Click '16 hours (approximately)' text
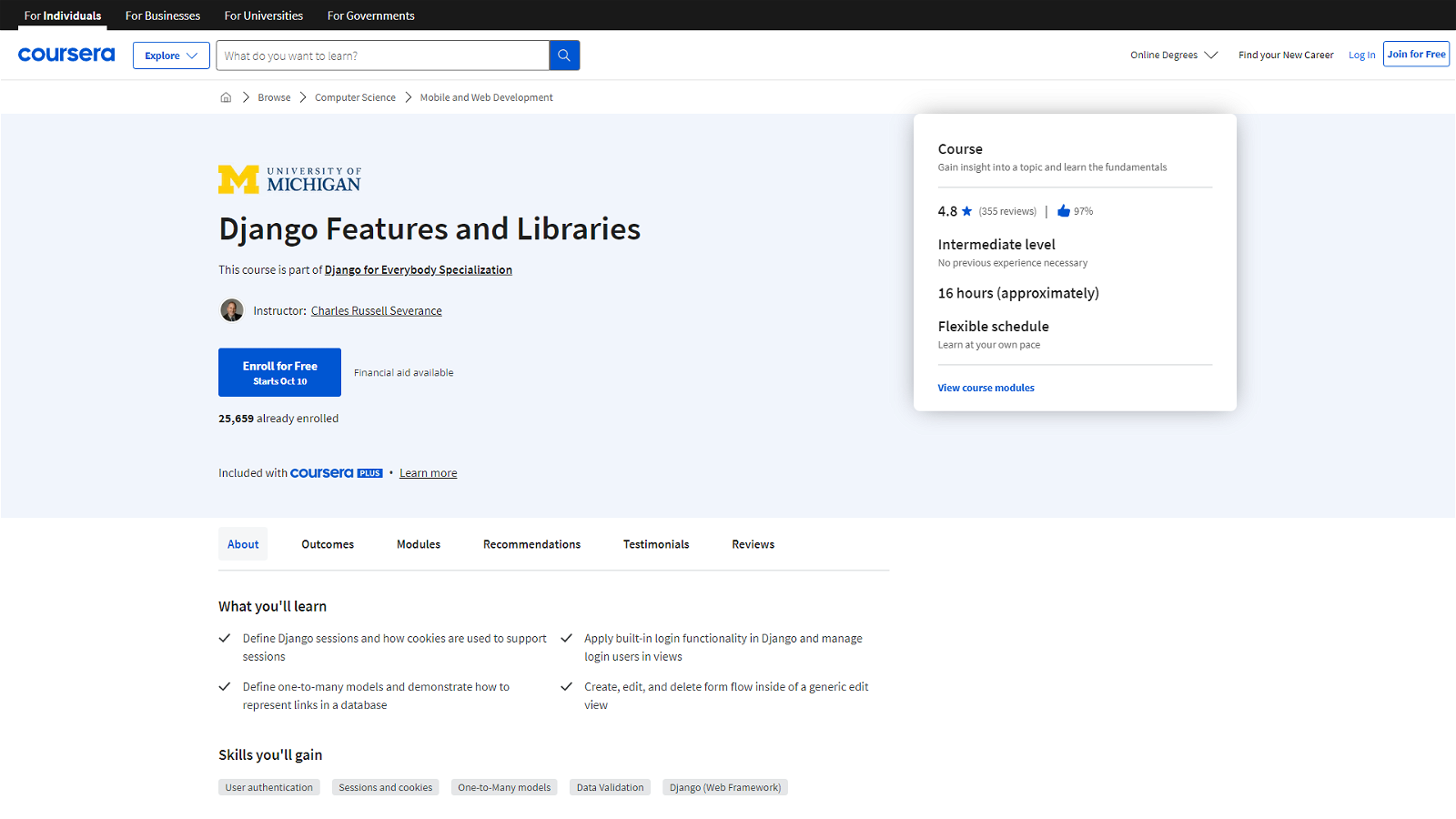1456x819 pixels. pyautogui.click(x=1018, y=293)
